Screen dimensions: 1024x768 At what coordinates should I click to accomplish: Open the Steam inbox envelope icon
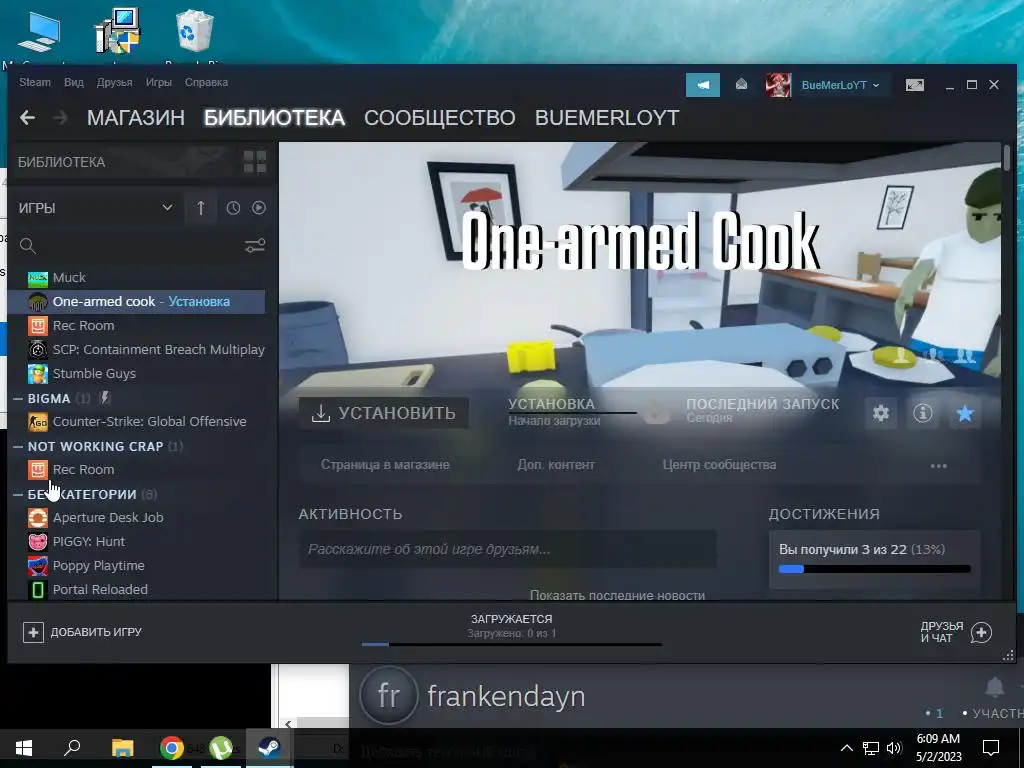click(741, 84)
